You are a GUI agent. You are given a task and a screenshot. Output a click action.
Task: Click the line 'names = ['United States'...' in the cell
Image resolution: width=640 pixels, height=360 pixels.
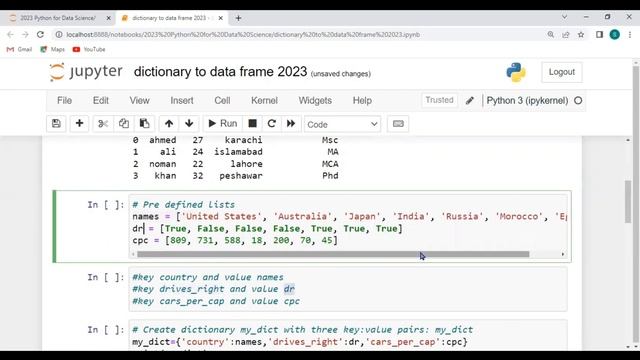coord(349,216)
